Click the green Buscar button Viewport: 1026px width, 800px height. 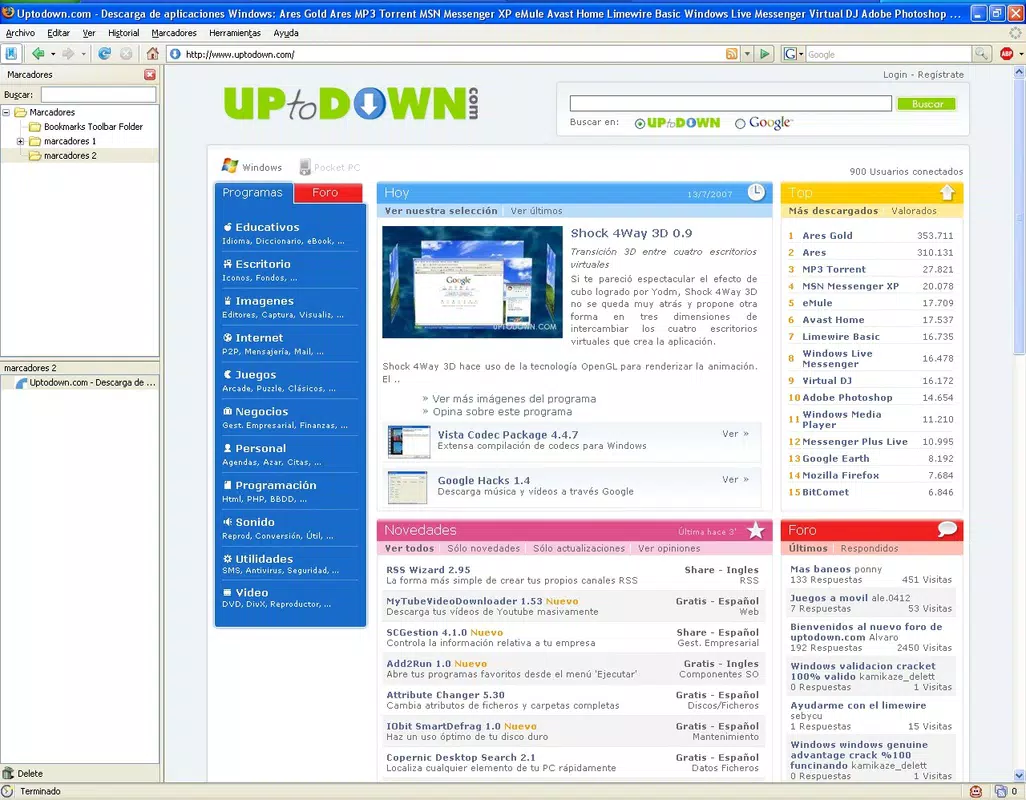point(927,103)
